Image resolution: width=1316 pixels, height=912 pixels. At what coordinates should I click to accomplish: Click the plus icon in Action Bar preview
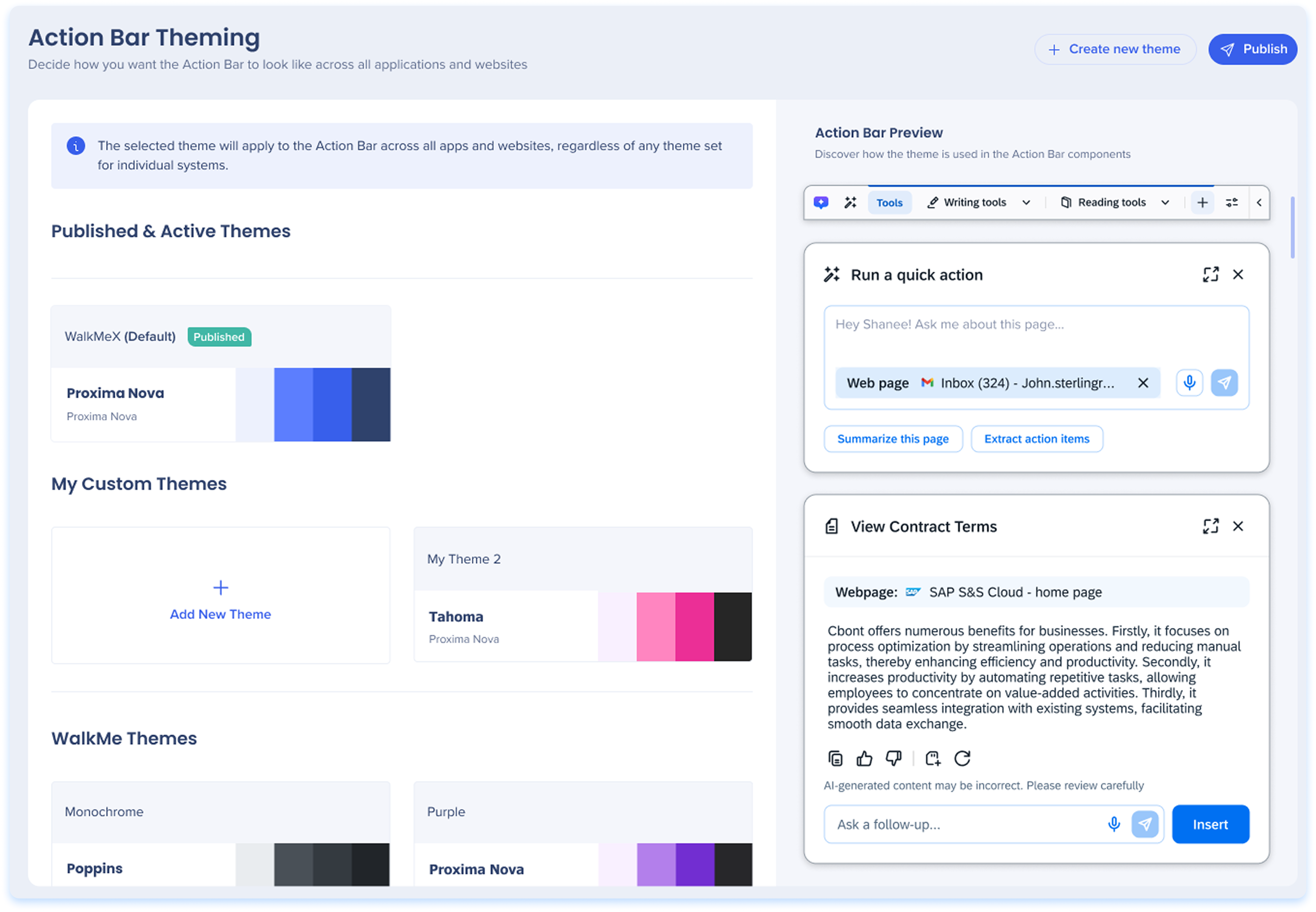coord(1202,202)
